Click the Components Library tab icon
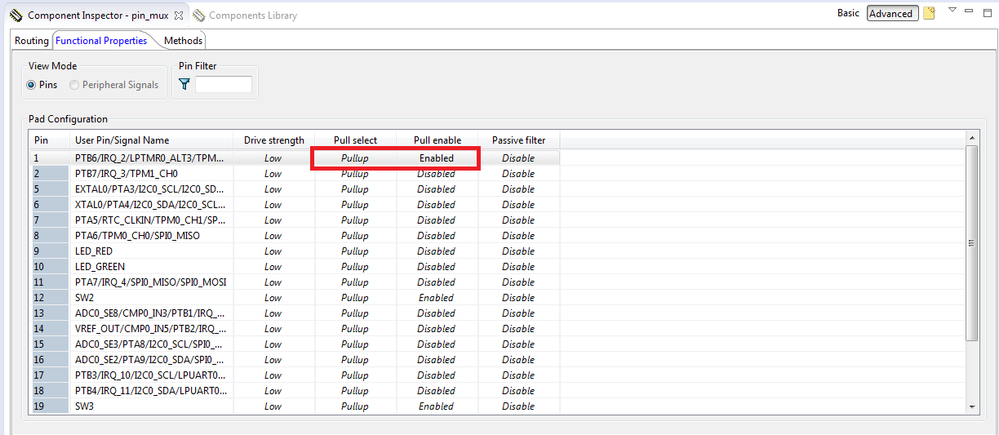 (199, 15)
